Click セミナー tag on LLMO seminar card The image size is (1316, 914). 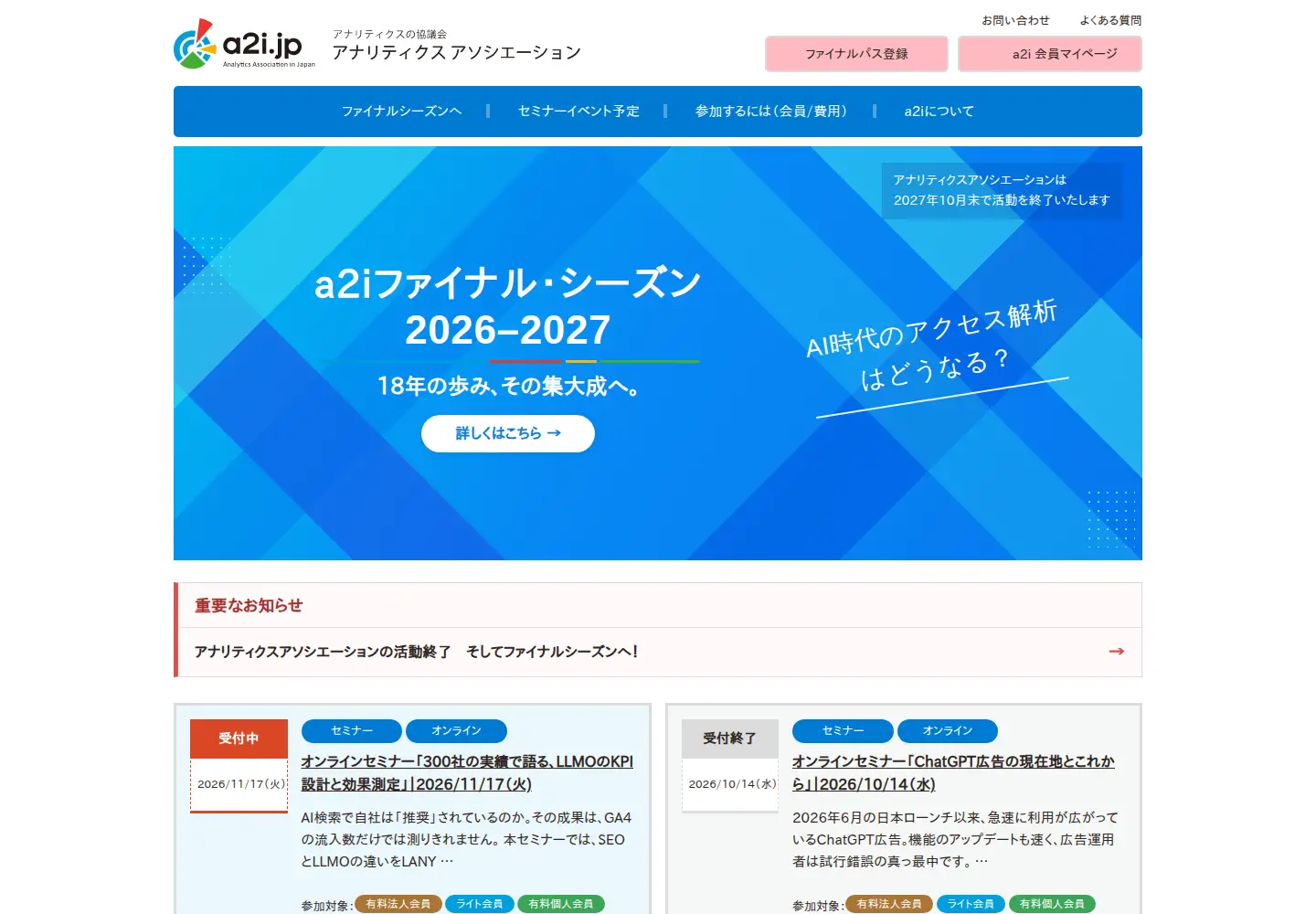(x=352, y=731)
